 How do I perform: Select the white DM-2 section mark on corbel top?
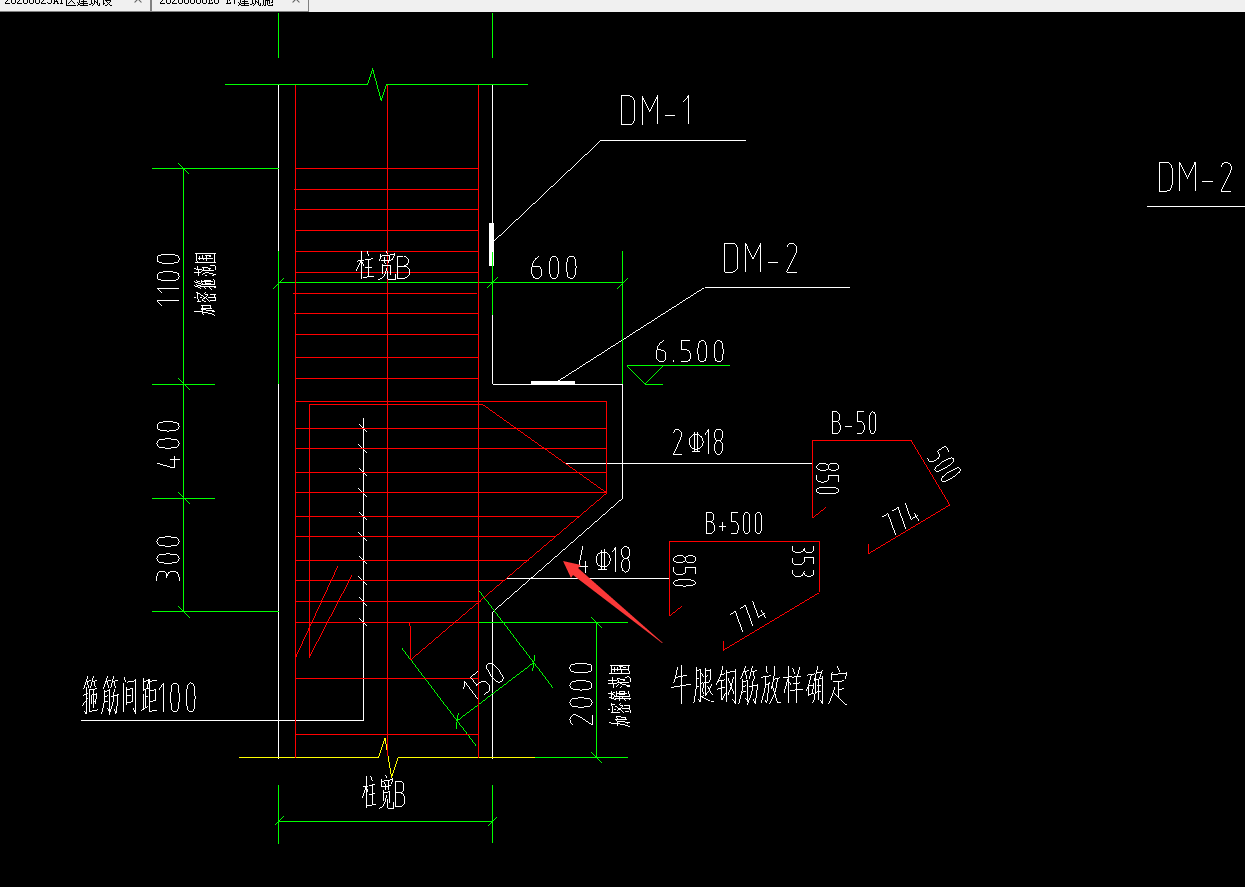[553, 381]
